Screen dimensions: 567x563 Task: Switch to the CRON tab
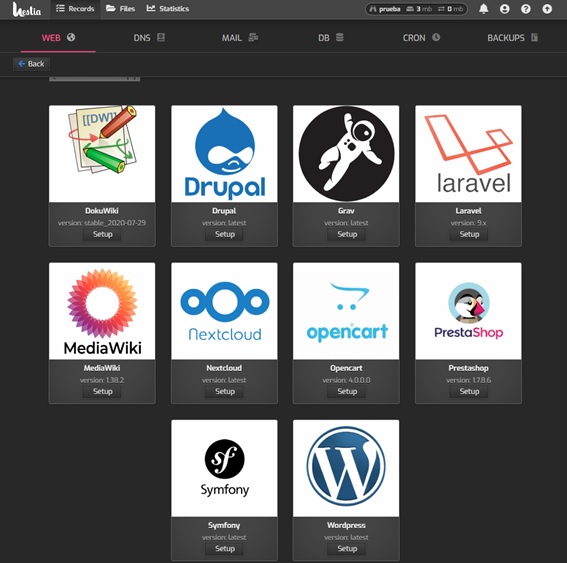421,38
